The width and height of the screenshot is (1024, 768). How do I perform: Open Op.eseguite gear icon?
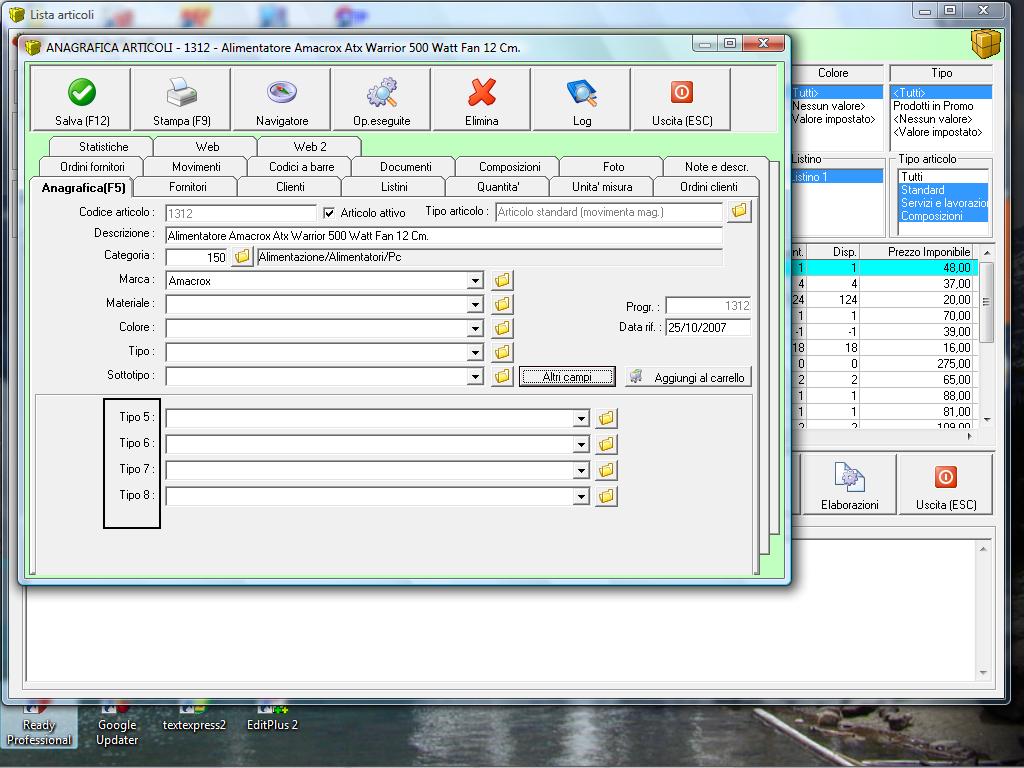click(x=381, y=94)
